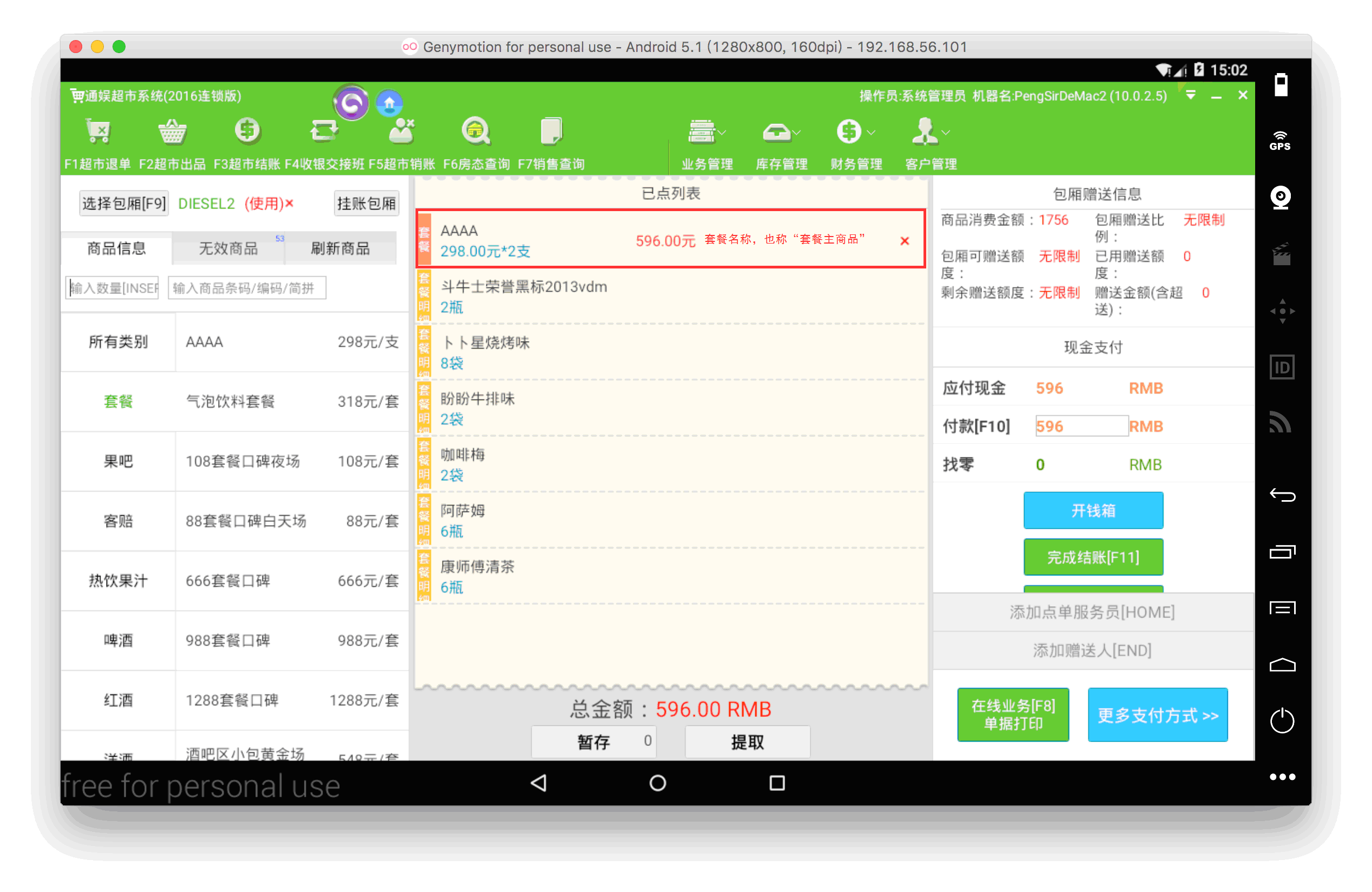
Task: Tap Android home circle button
Action: pyautogui.click(x=657, y=783)
